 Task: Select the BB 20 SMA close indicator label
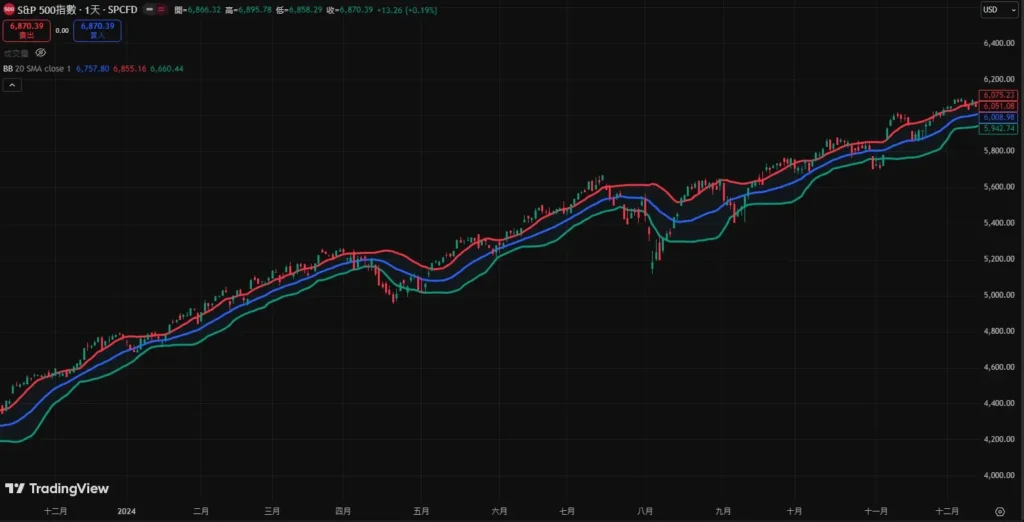pyautogui.click(x=36, y=68)
